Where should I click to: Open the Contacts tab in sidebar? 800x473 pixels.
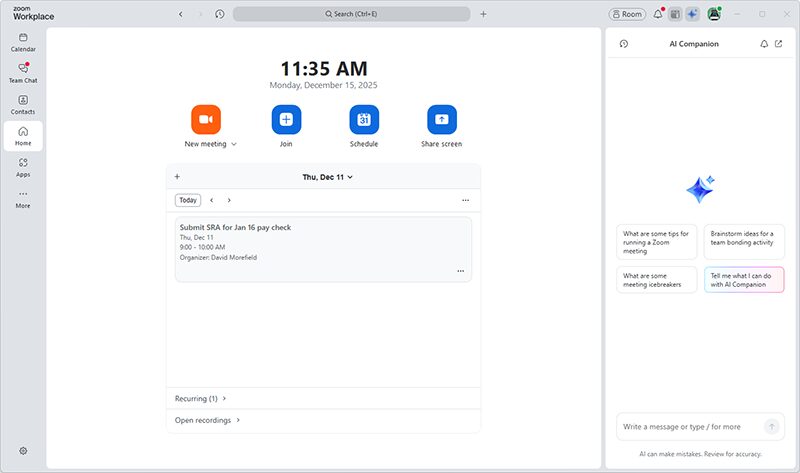coord(23,104)
